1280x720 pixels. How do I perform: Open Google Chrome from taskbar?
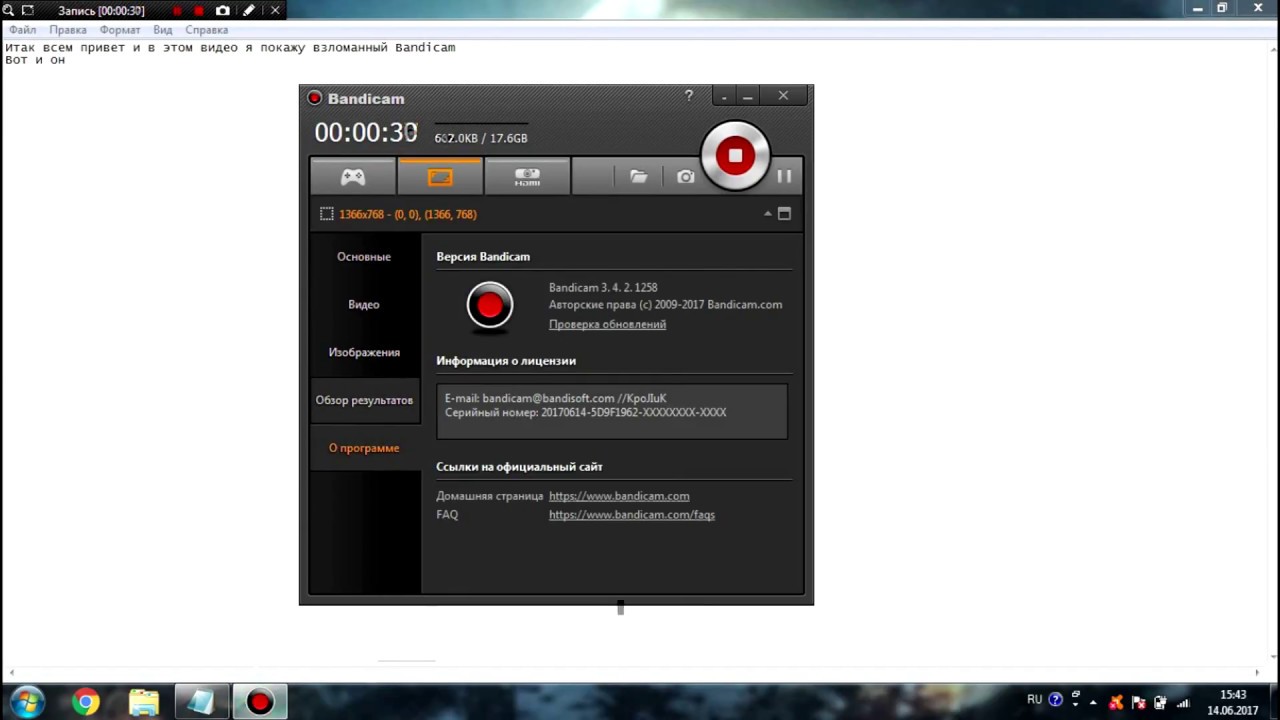click(x=86, y=702)
